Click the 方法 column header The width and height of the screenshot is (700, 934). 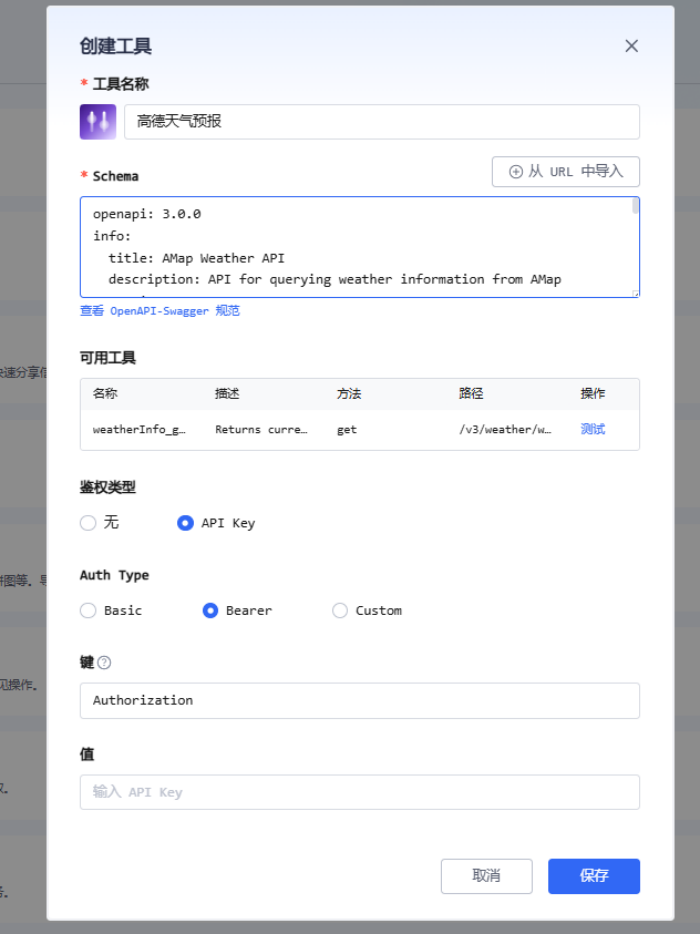pos(349,393)
